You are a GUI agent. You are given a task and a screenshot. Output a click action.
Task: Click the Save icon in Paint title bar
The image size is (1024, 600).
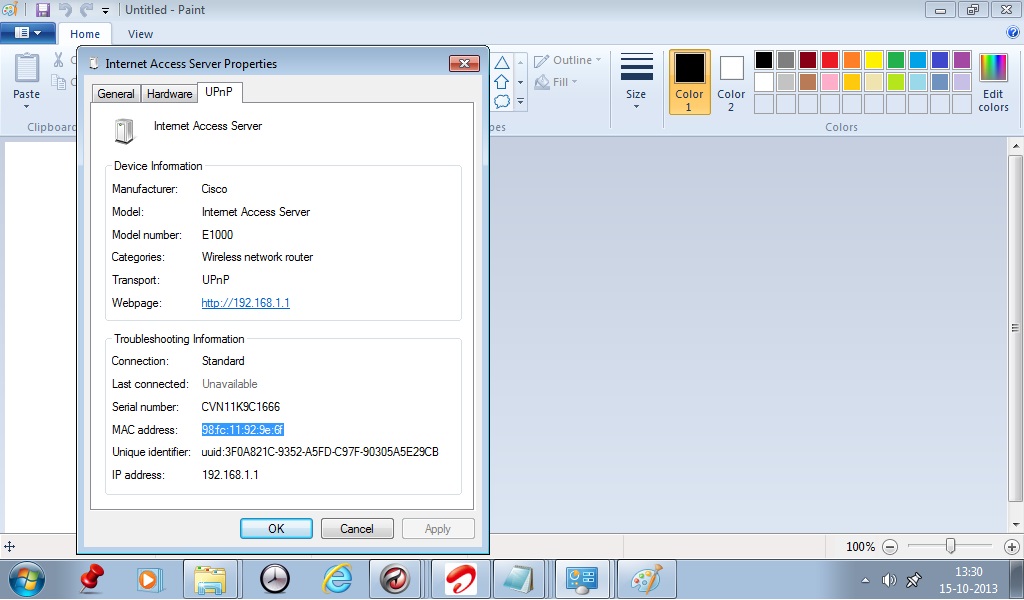pyautogui.click(x=43, y=10)
